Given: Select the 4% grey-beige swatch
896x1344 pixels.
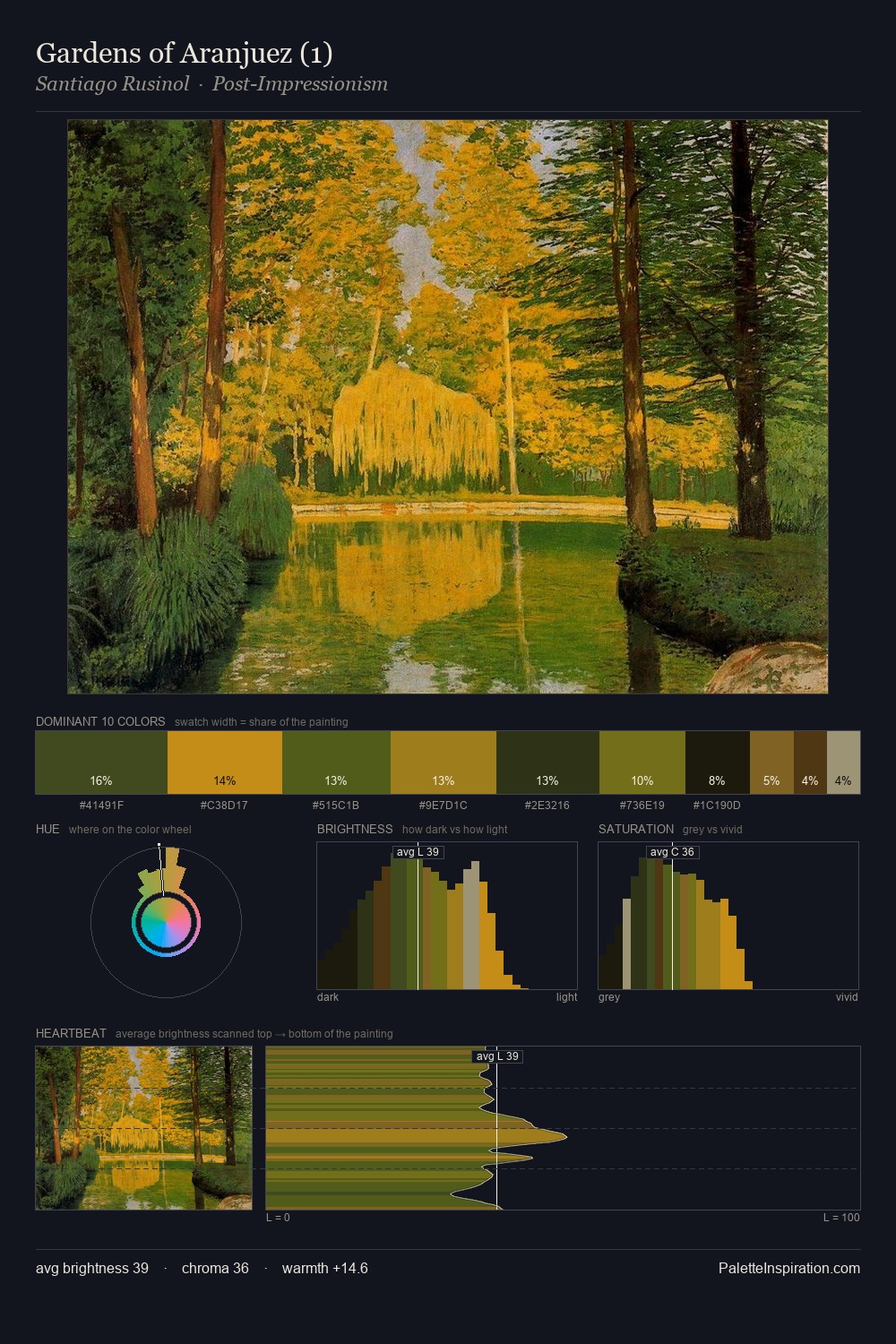Looking at the screenshot, I should click(843, 762).
